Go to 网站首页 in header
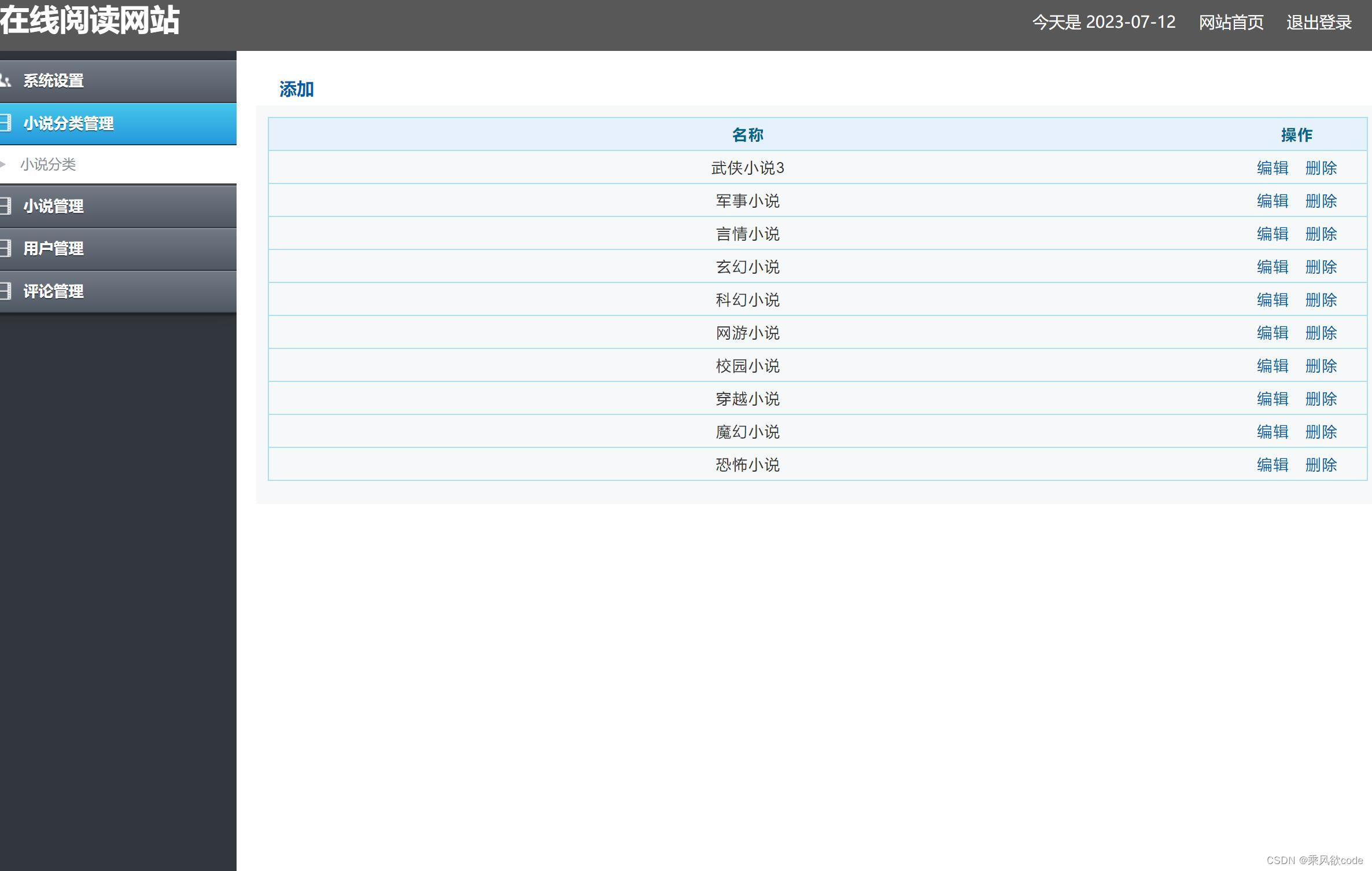This screenshot has height=871, width=1372. (1230, 23)
